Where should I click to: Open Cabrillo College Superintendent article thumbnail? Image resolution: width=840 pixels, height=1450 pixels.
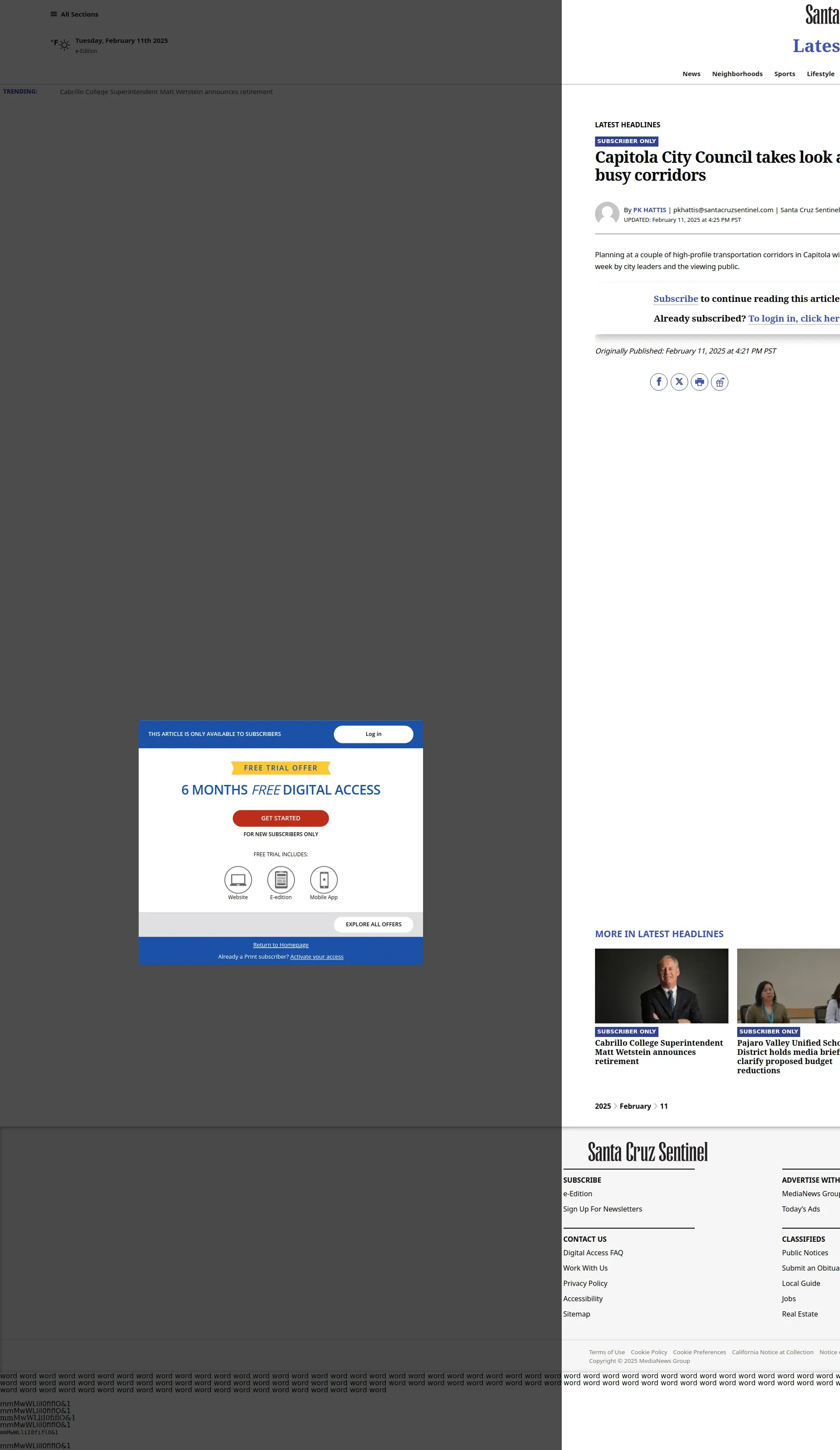(x=661, y=986)
